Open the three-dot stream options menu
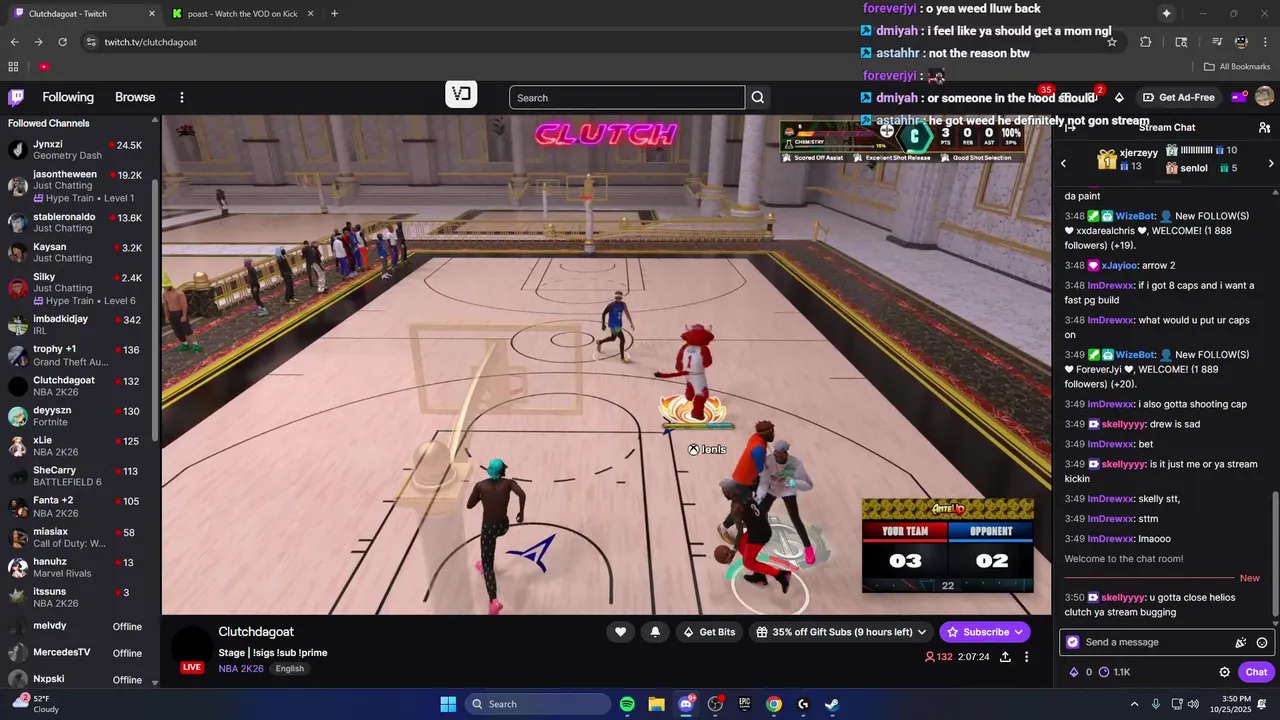The width and height of the screenshot is (1280, 720). [x=1026, y=657]
